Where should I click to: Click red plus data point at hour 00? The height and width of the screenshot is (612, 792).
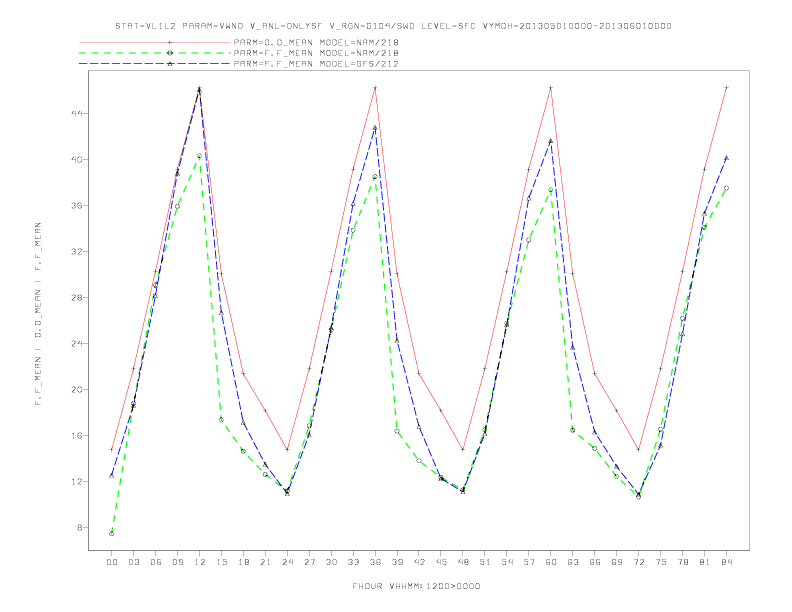click(x=112, y=449)
